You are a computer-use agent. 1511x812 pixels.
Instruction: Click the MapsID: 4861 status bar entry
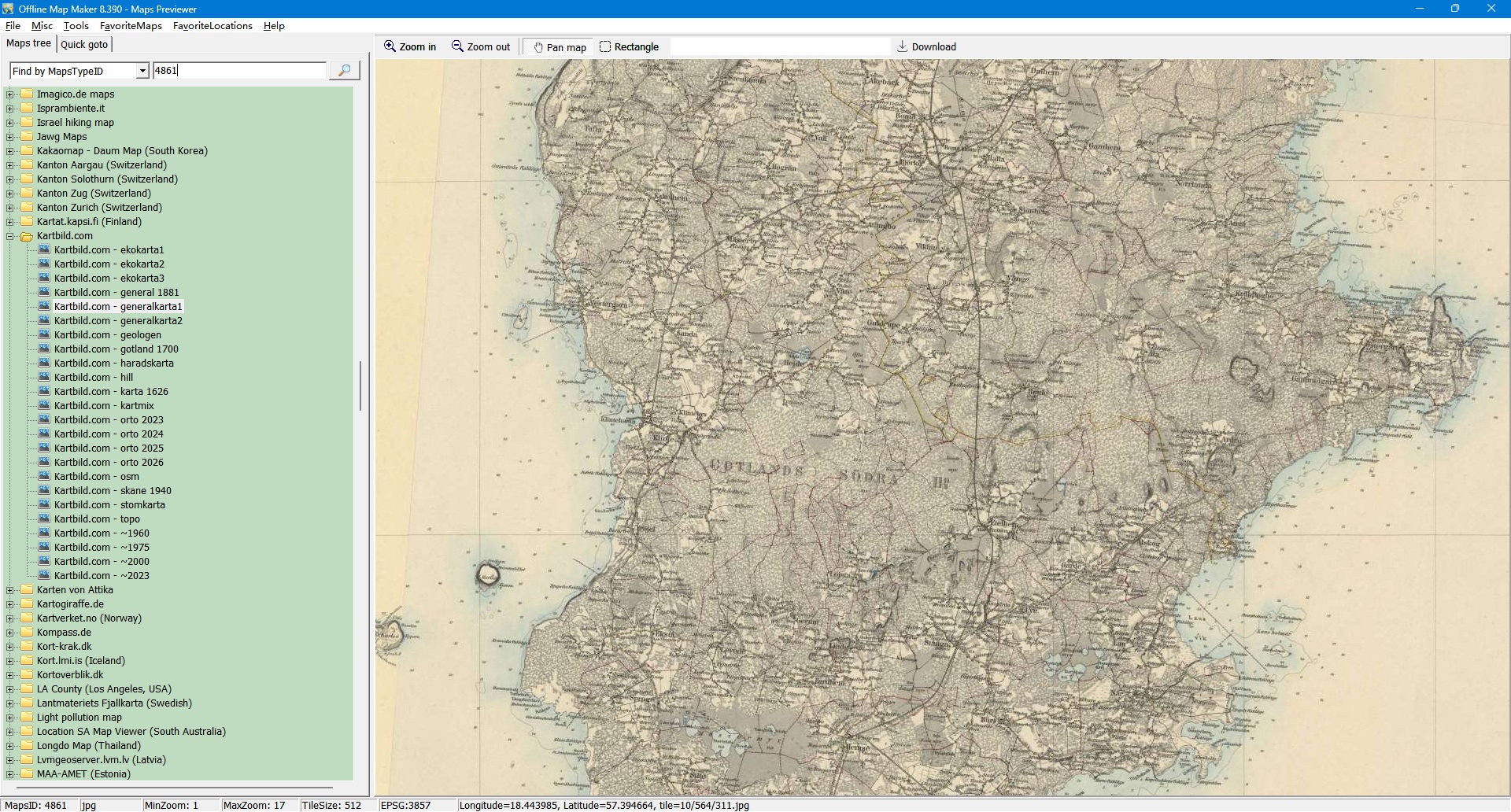tap(36, 806)
